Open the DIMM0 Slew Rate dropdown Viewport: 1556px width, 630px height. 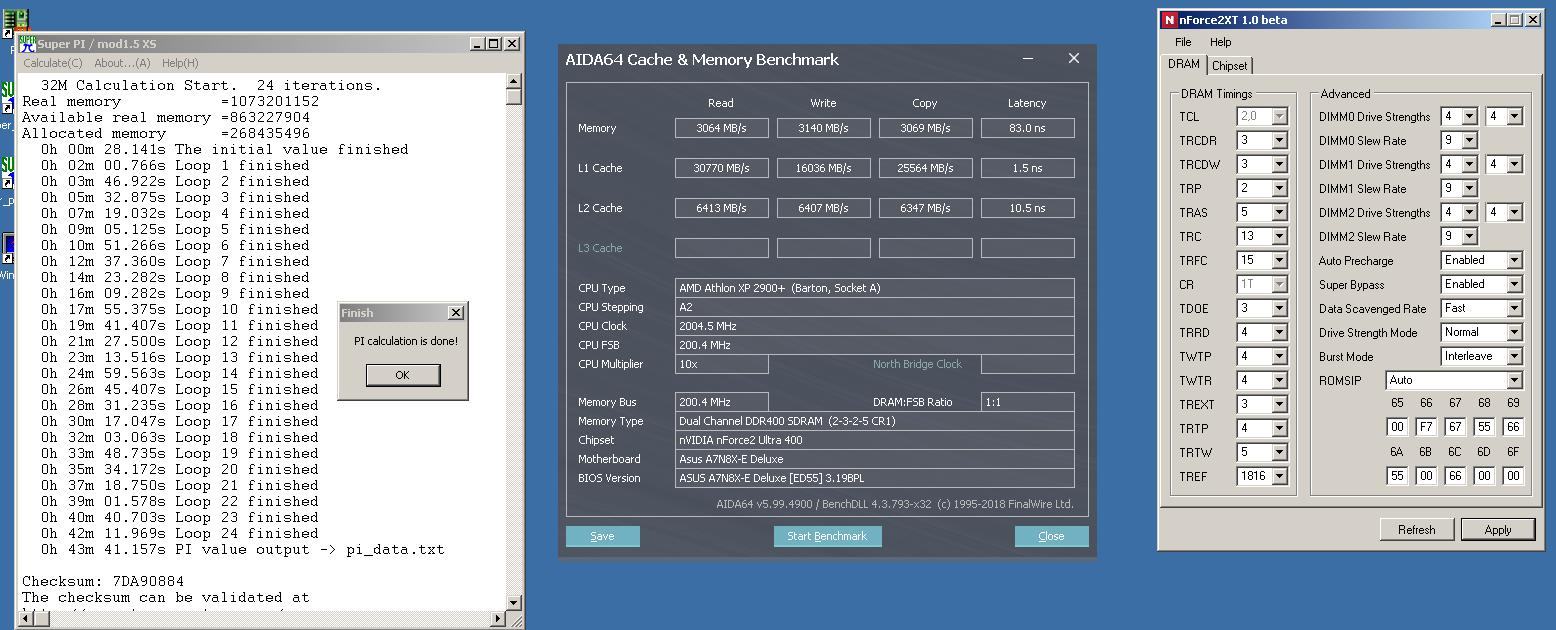pyautogui.click(x=1469, y=141)
